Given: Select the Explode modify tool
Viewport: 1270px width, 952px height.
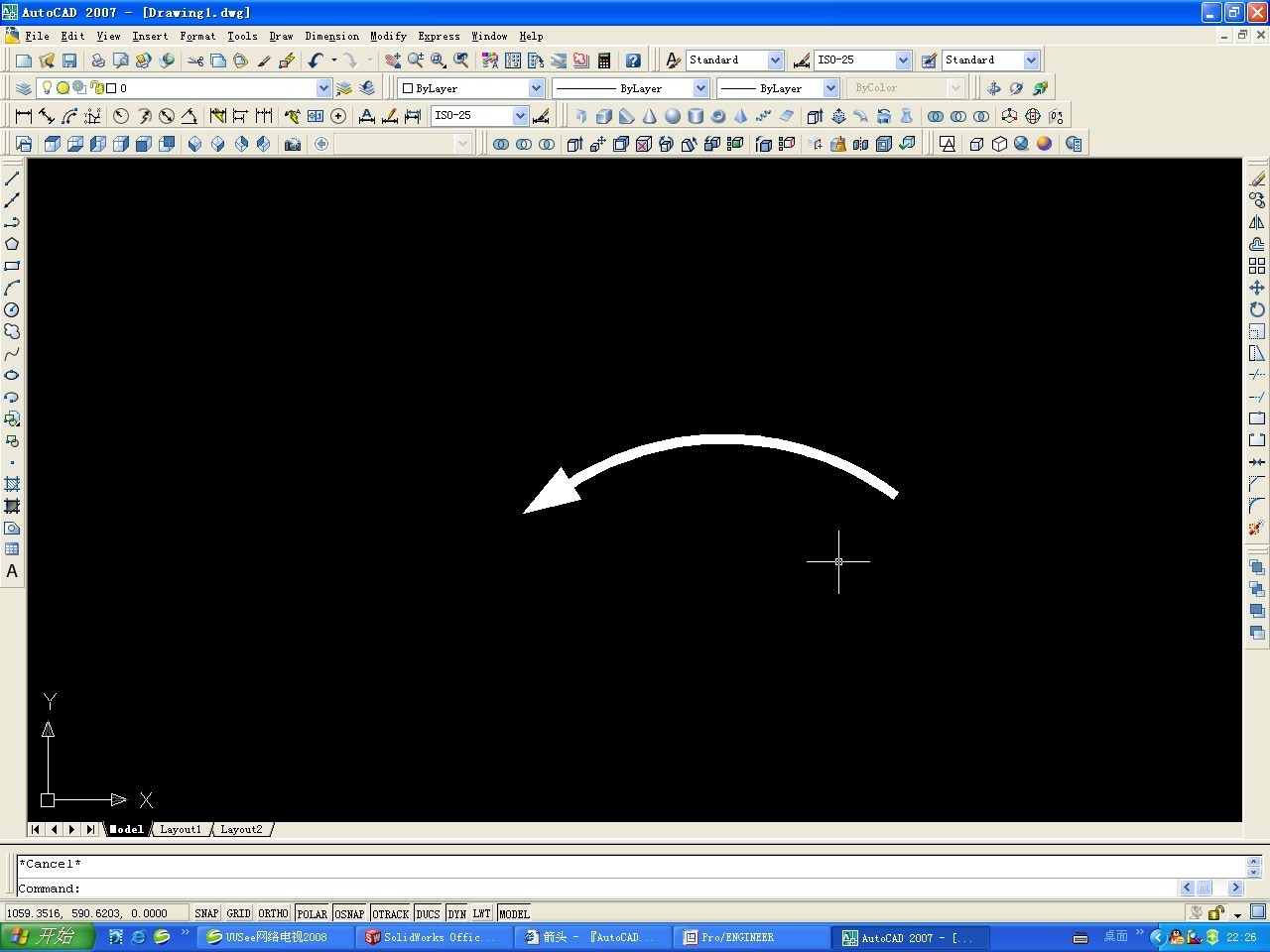Looking at the screenshot, I should tap(1257, 528).
